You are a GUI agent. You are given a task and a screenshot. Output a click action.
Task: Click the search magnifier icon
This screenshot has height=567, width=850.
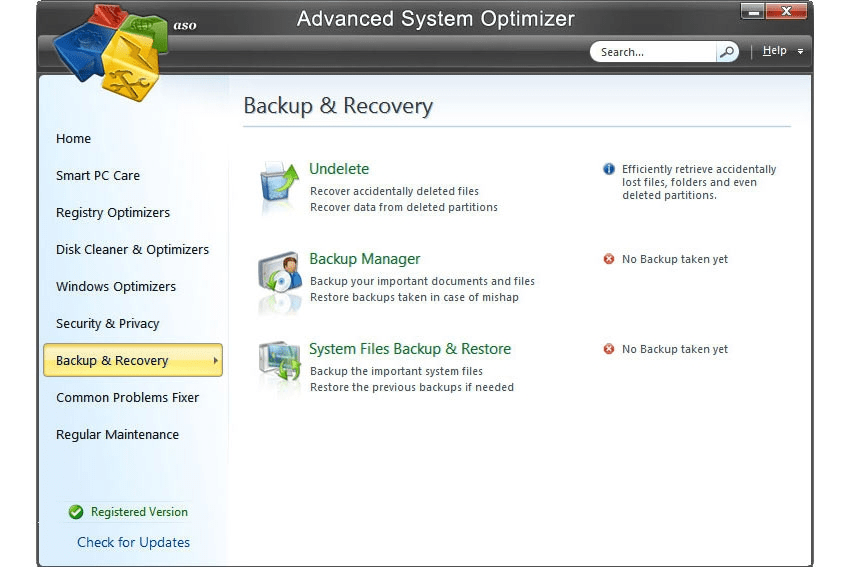[727, 52]
